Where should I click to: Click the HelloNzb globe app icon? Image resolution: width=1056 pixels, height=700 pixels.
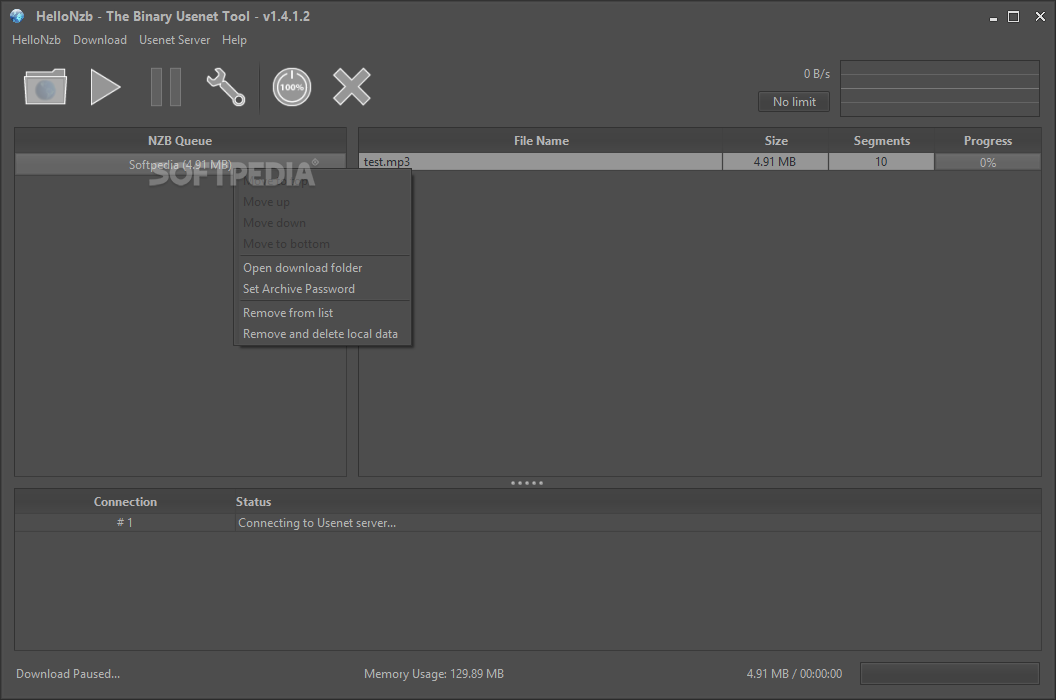18,16
